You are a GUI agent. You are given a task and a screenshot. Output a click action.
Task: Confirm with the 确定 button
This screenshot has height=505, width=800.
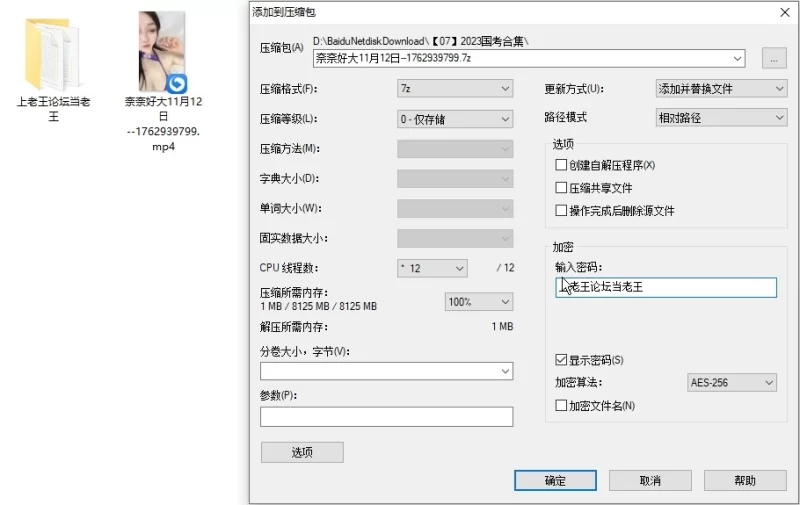click(555, 481)
